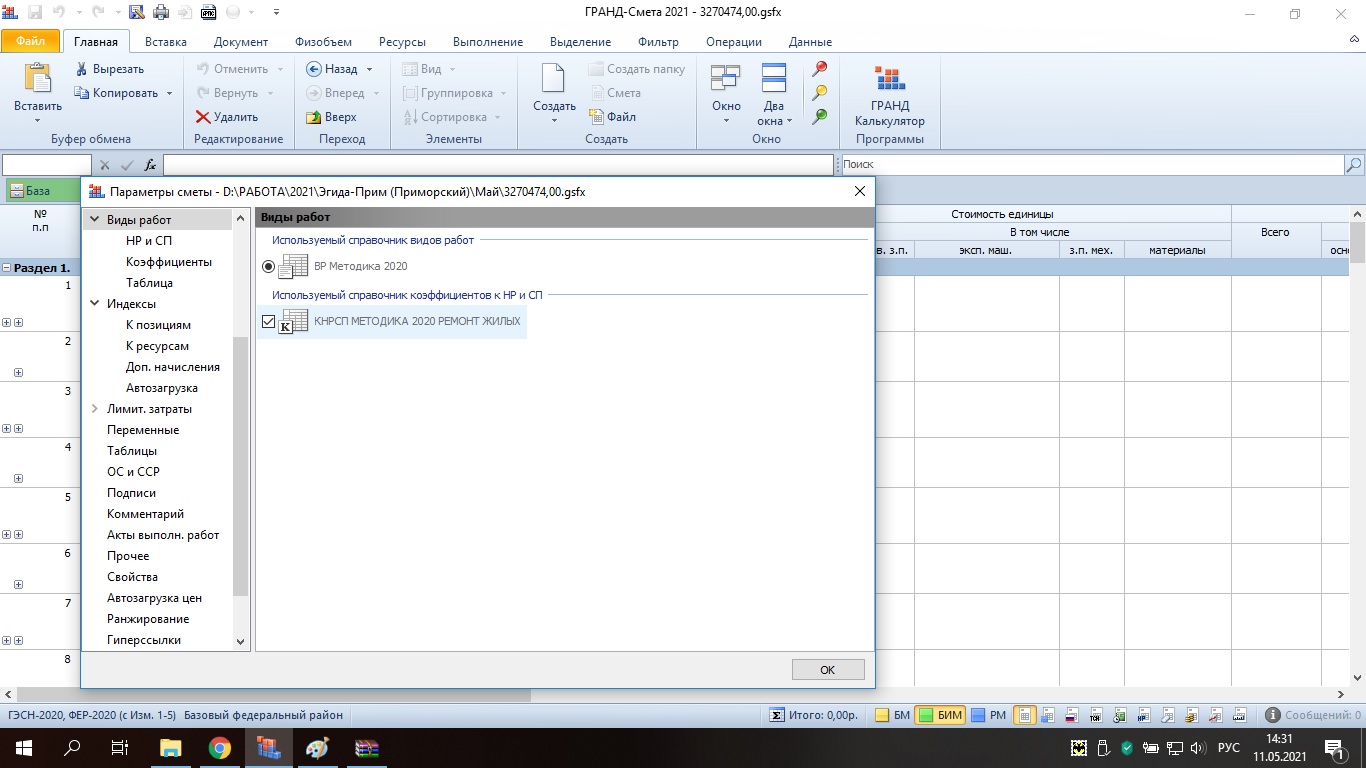This screenshot has width=1366, height=768.
Task: Open the Файл menu tab
Action: pyautogui.click(x=30, y=42)
